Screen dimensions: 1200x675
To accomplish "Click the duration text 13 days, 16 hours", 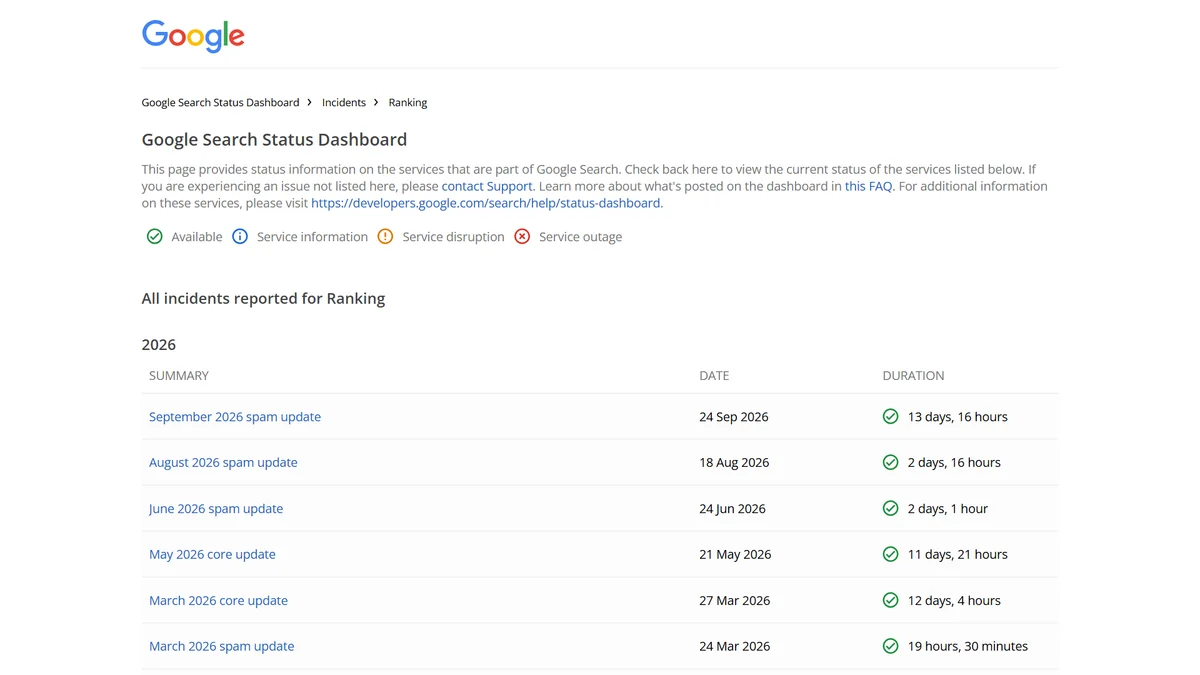I will (x=958, y=417).
